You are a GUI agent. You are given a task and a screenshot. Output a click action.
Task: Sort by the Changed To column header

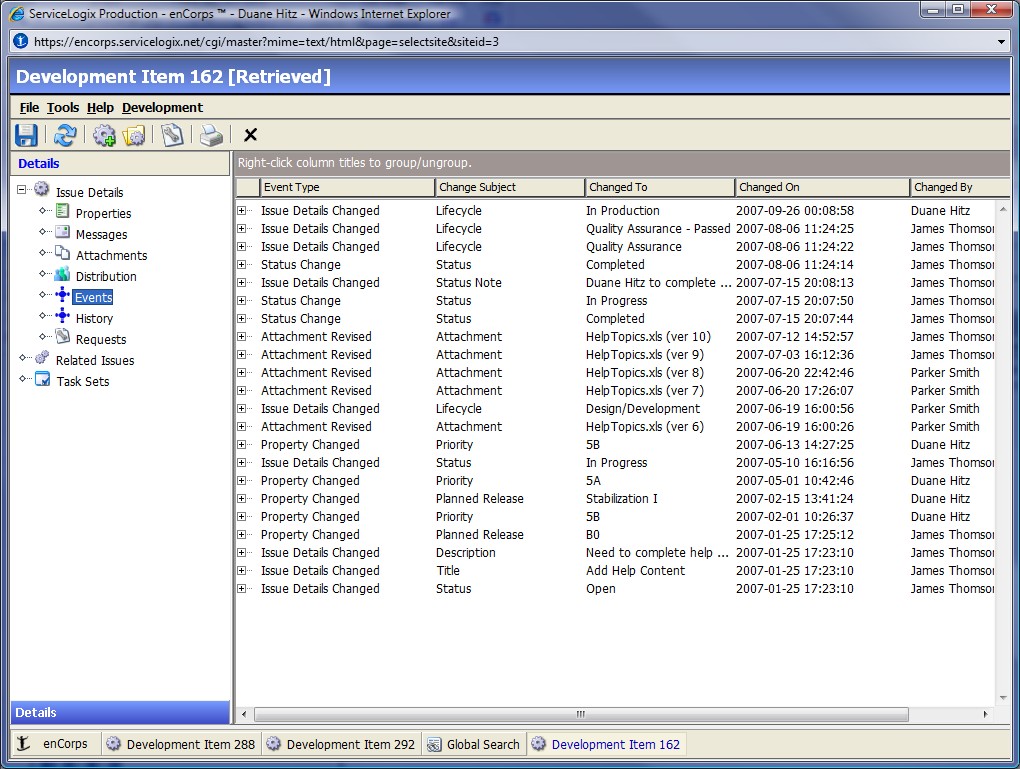coord(660,187)
